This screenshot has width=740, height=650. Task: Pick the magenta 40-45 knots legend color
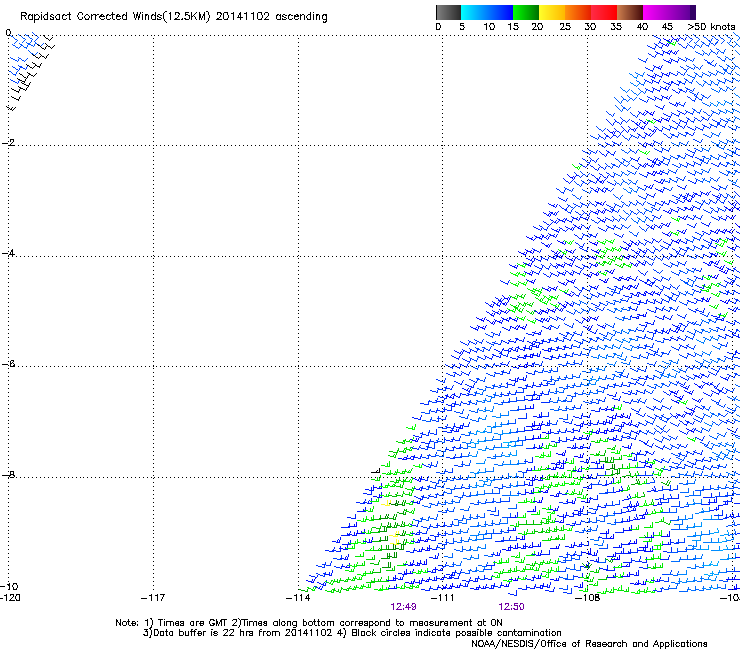656,12
